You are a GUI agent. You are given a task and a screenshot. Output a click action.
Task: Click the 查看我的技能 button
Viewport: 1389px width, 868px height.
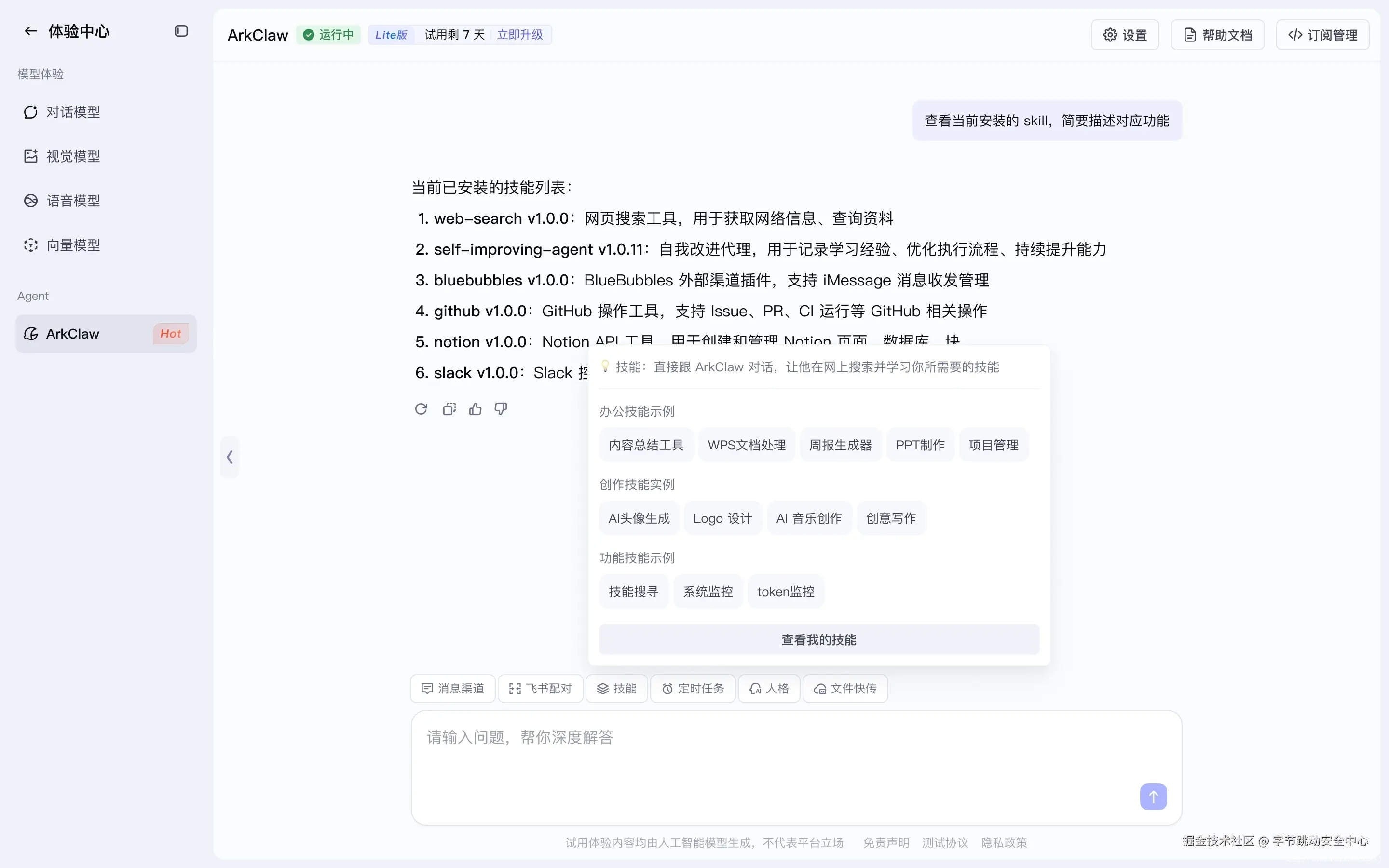coord(818,639)
